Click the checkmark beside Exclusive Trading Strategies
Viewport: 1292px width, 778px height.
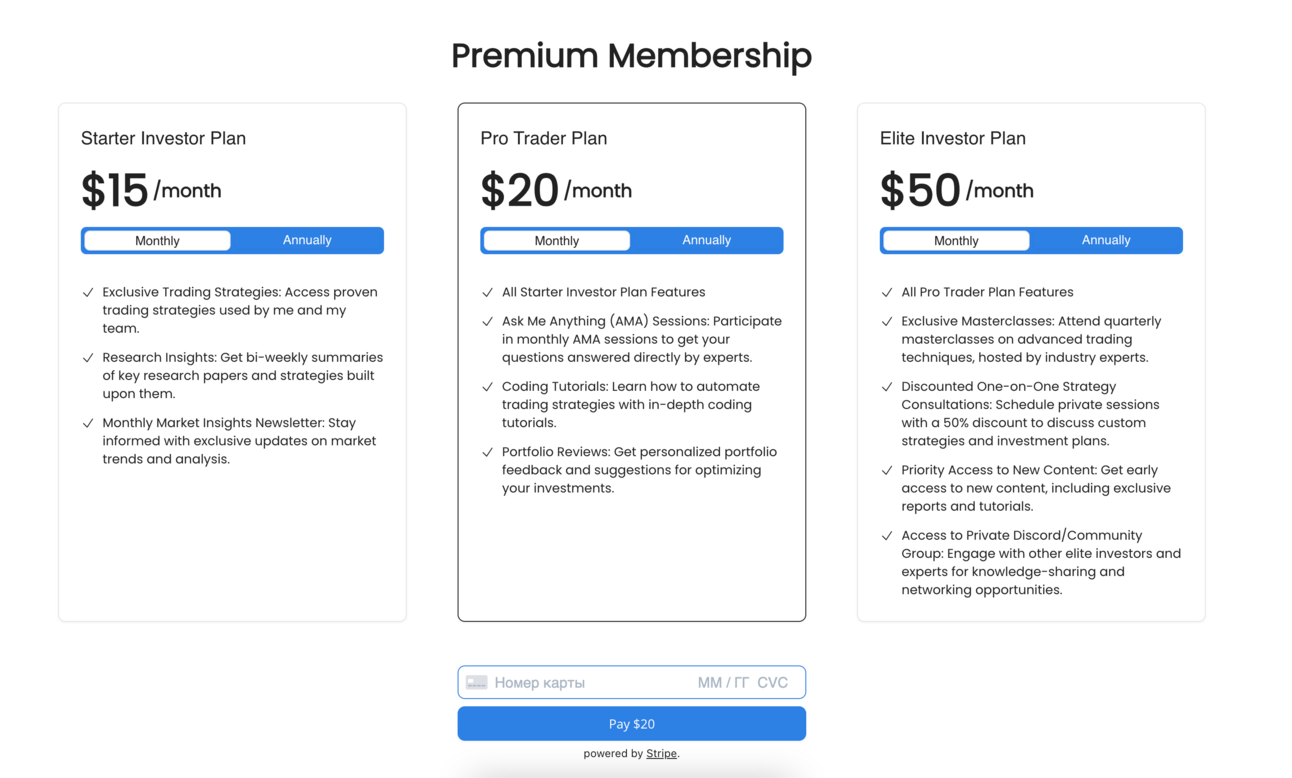click(x=88, y=293)
